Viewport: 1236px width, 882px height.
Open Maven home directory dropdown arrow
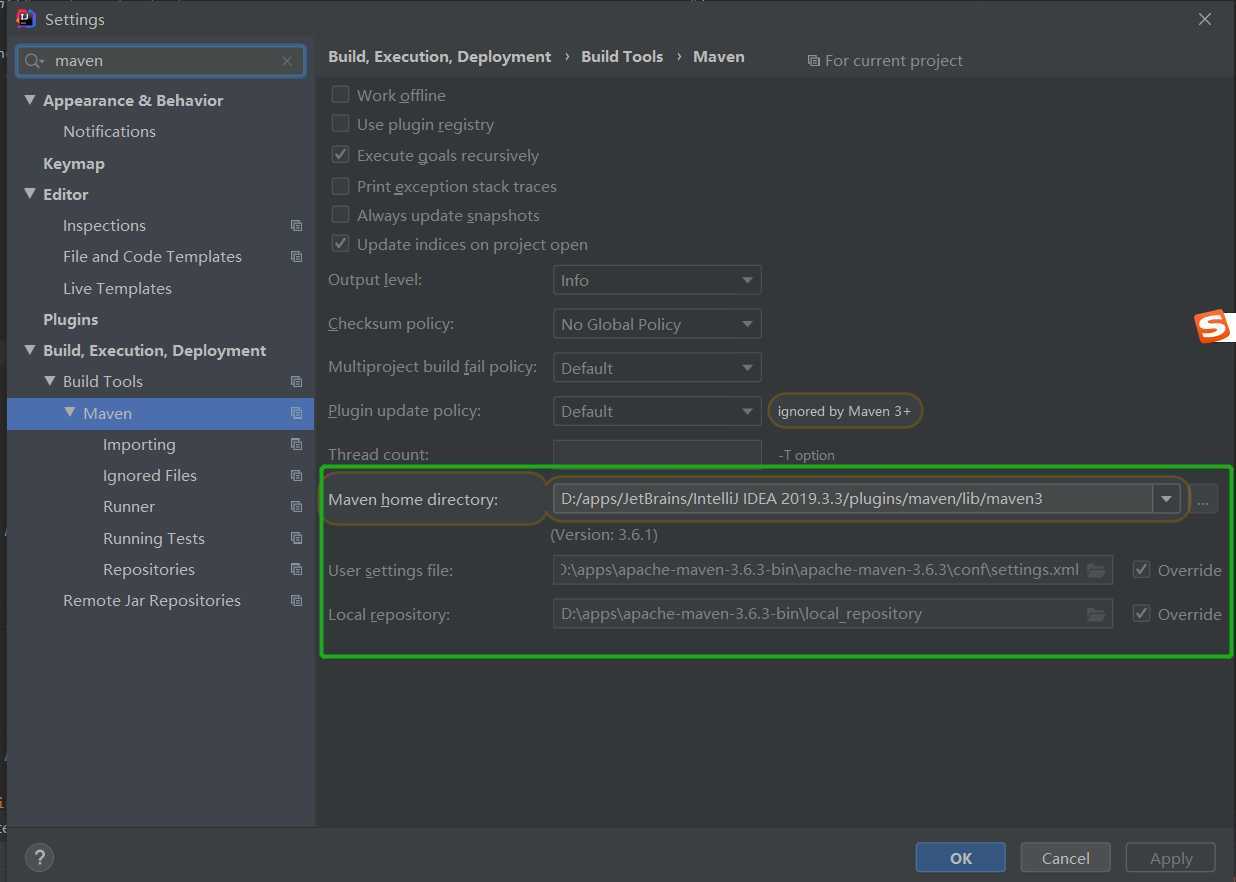[1166, 499]
